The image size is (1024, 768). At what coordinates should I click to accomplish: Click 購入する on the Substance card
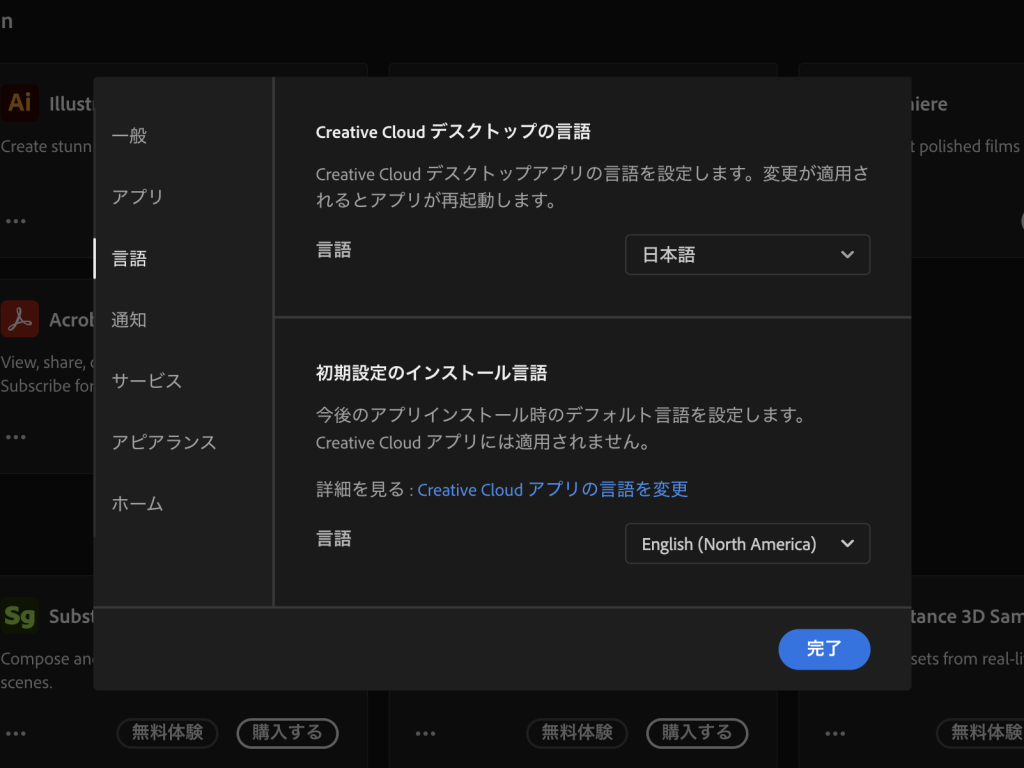(x=287, y=733)
